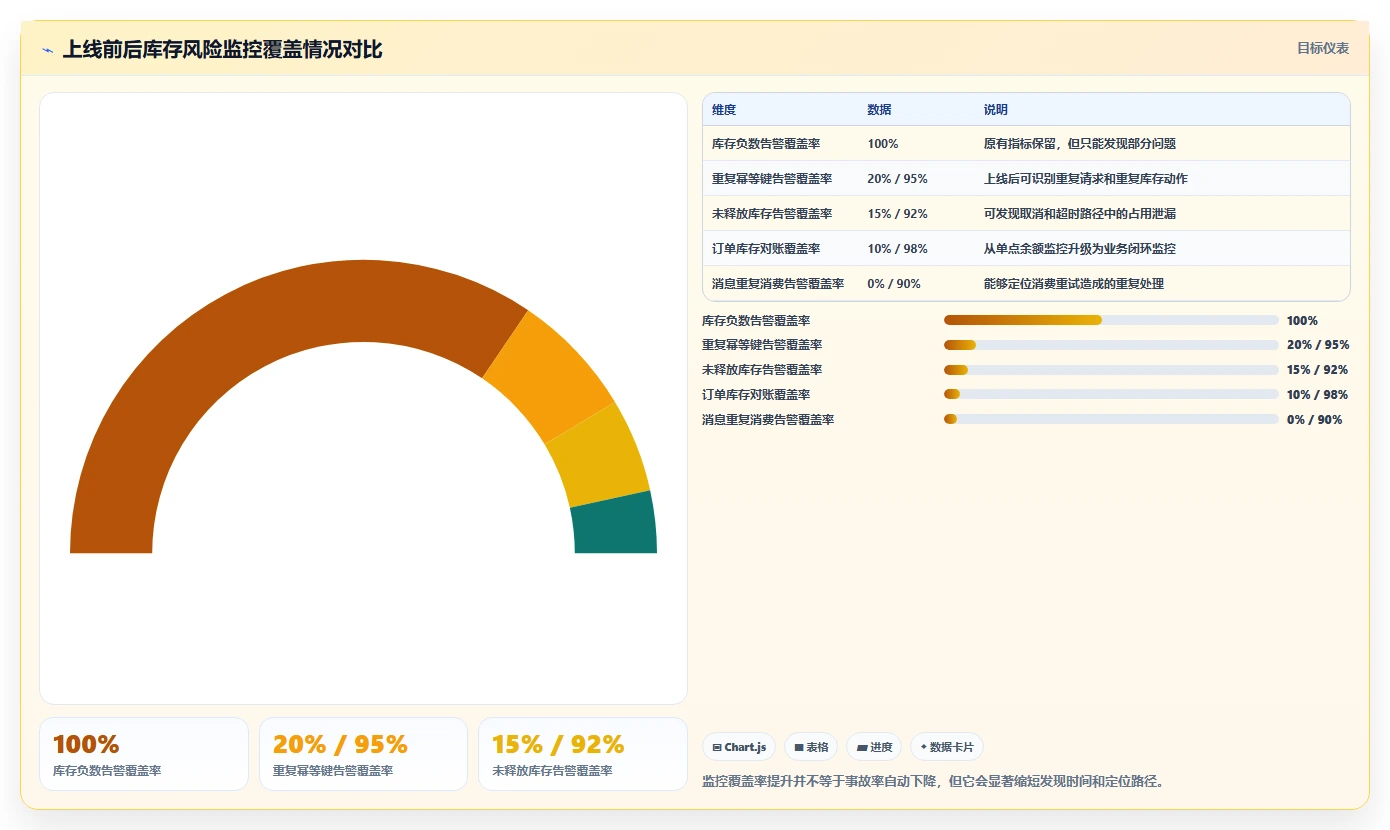Image resolution: width=1390 pixels, height=830 pixels.
Task: Click the 进度 chip
Action: pos(874,747)
